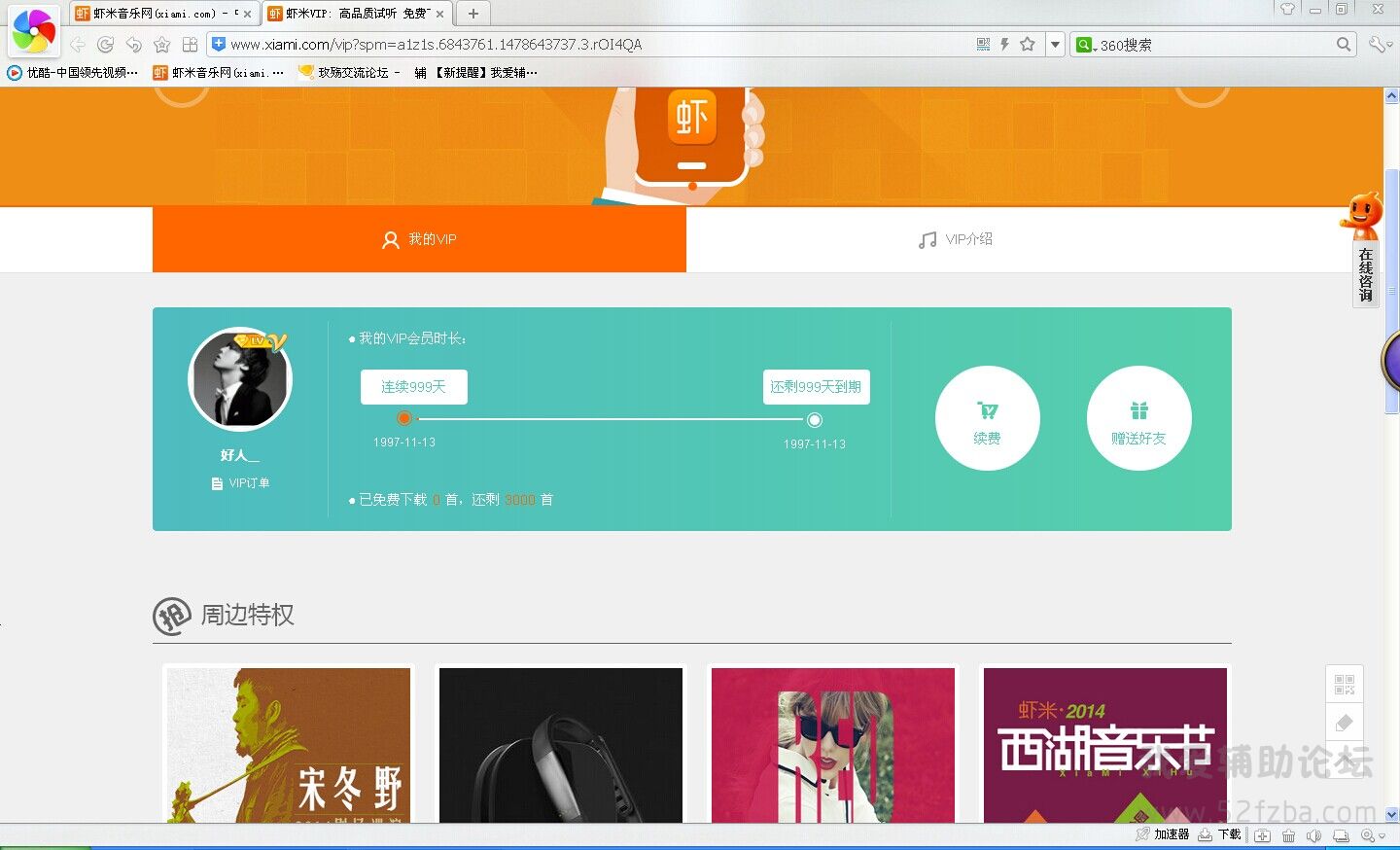Focus the 360搜索 search input

coord(1215,45)
